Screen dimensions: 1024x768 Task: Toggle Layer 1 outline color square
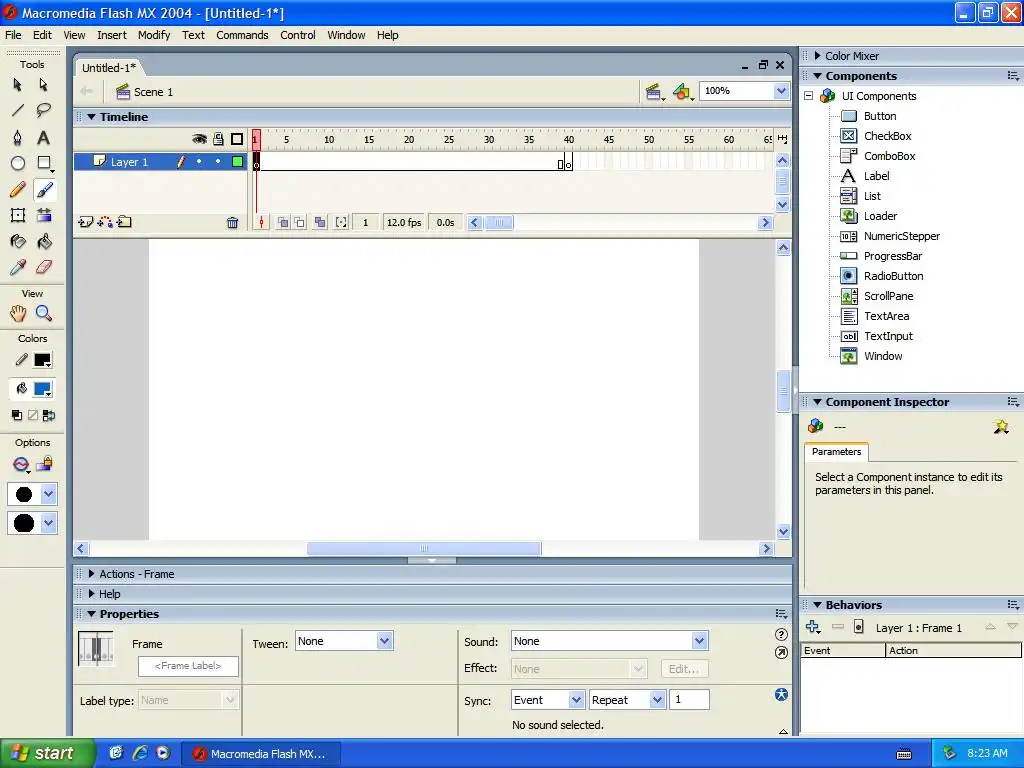238,161
